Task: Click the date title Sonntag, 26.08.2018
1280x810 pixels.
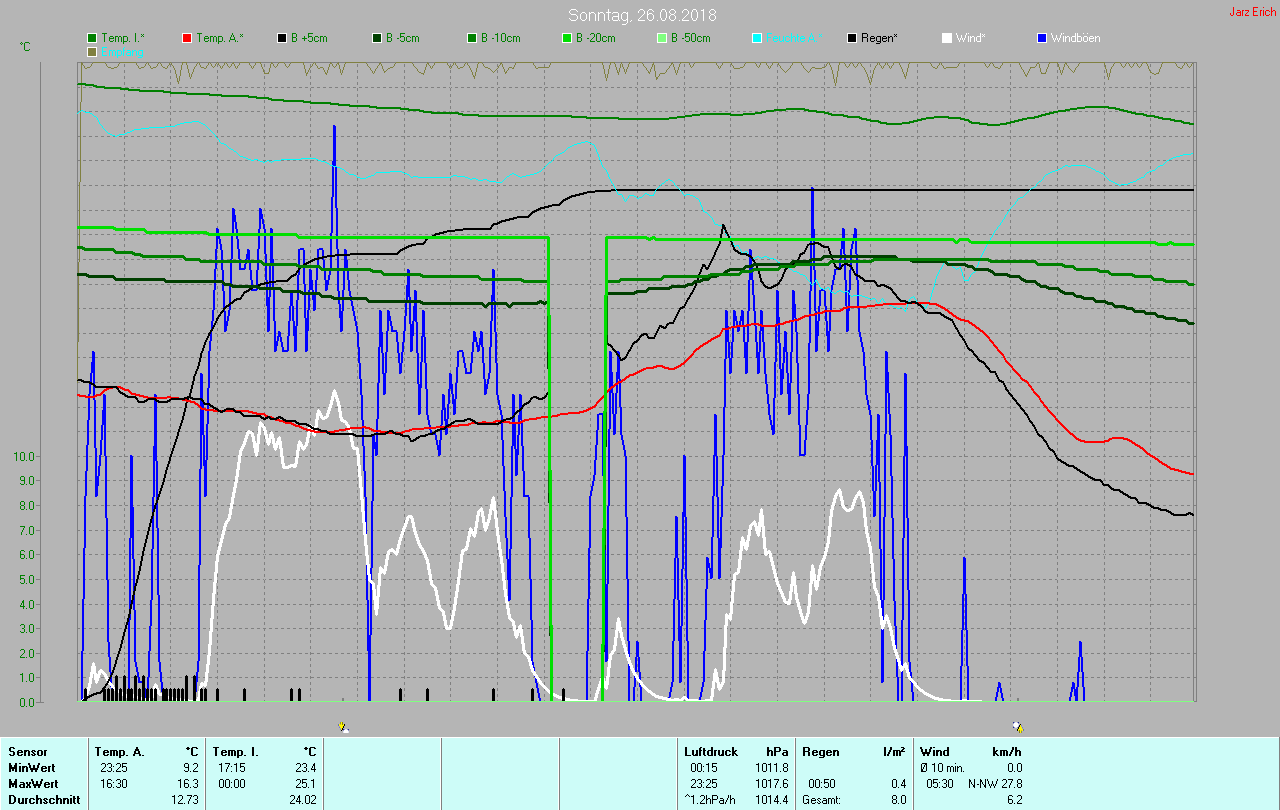Action: pyautogui.click(x=642, y=15)
